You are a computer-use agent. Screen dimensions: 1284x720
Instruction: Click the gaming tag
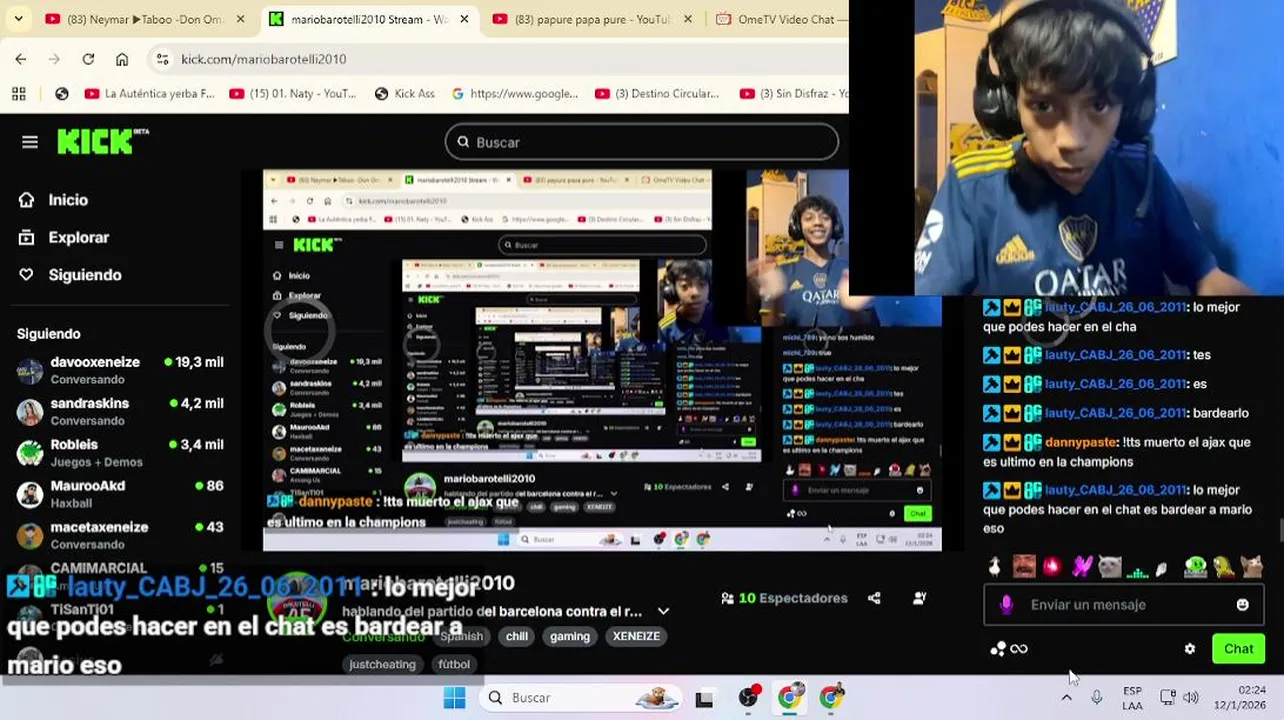(x=570, y=636)
